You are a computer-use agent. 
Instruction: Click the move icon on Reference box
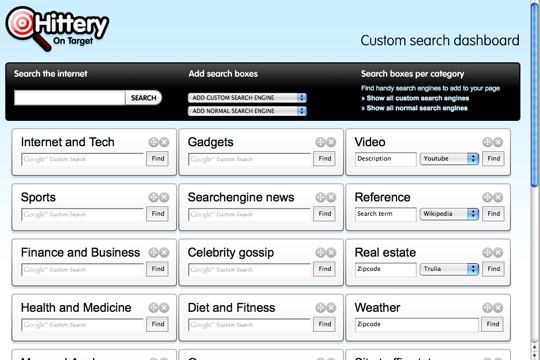487,197
